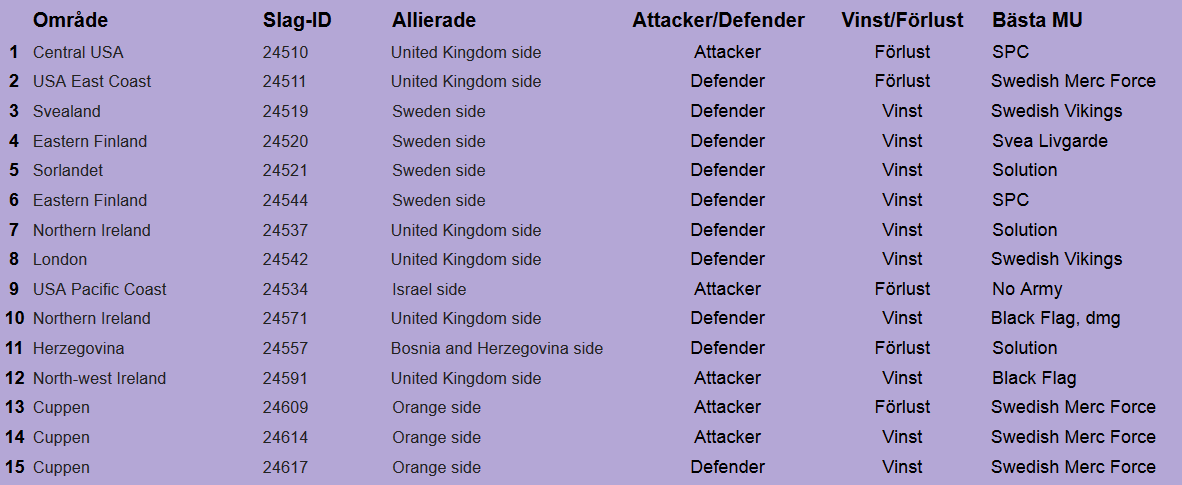1182x485 pixels.
Task: Click battle ID 24617
Action: [285, 468]
